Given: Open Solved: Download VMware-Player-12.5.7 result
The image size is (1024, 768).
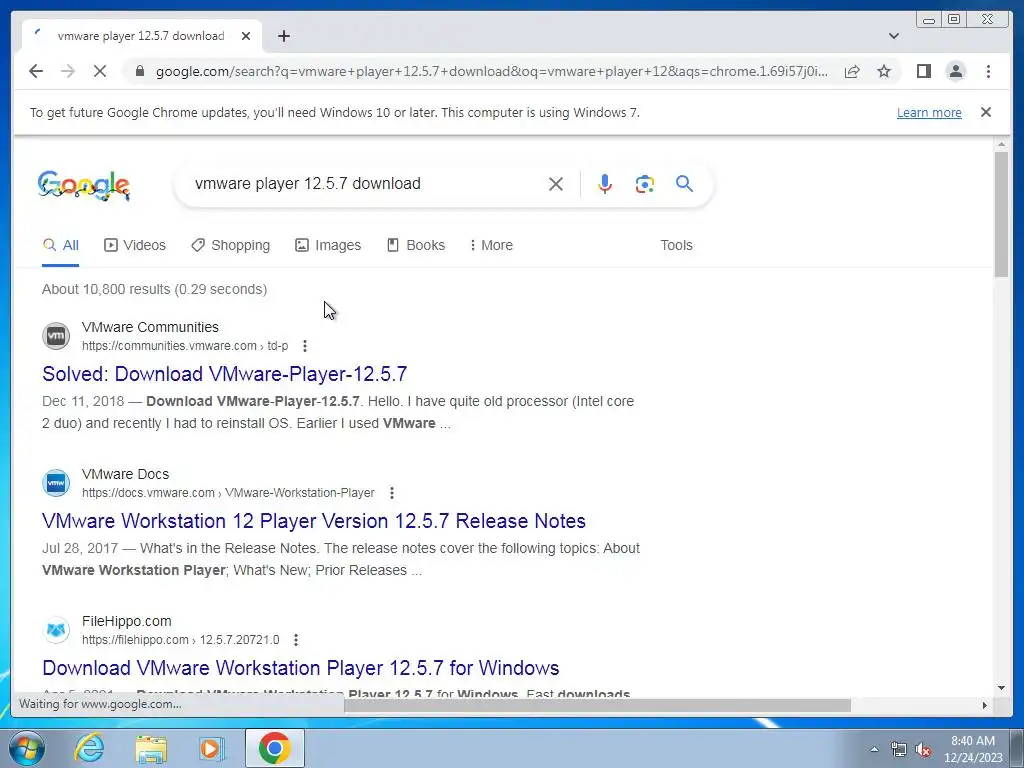Looking at the screenshot, I should click(x=225, y=374).
